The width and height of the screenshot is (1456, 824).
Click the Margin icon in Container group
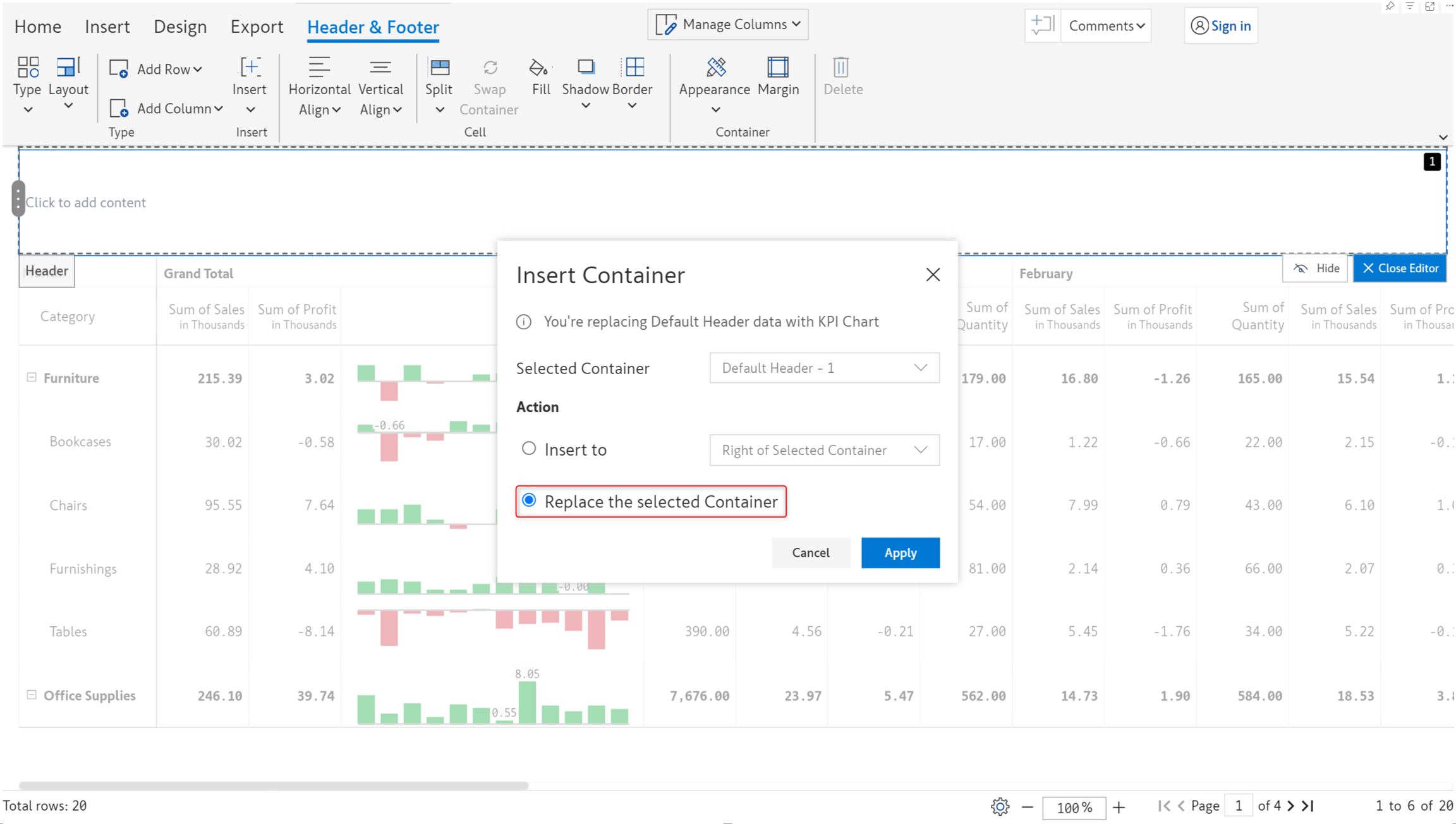tap(777, 68)
